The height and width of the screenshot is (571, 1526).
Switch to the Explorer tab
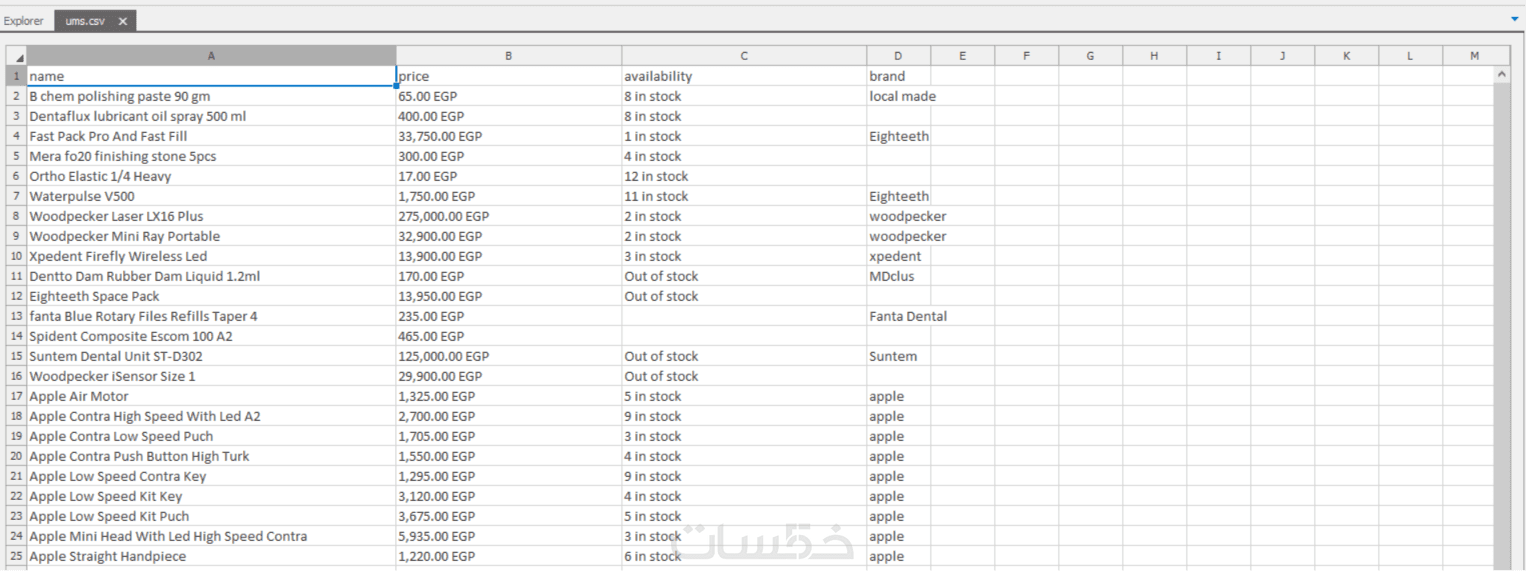click(24, 21)
